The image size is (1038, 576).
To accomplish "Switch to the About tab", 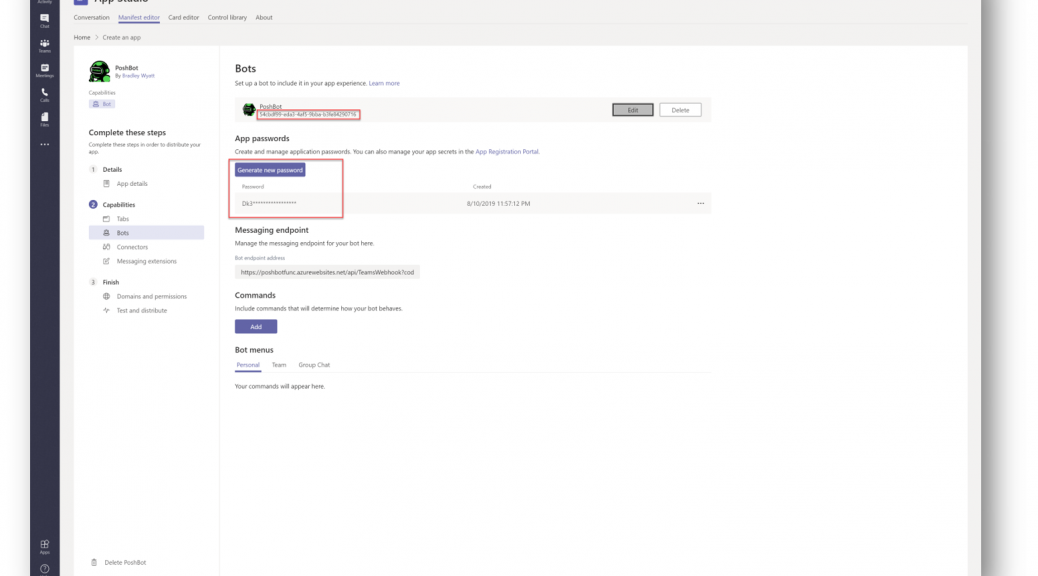I will [263, 17].
